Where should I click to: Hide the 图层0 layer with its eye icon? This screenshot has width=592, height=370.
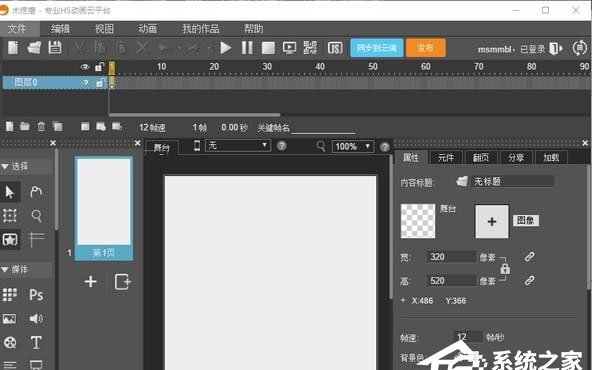point(85,83)
